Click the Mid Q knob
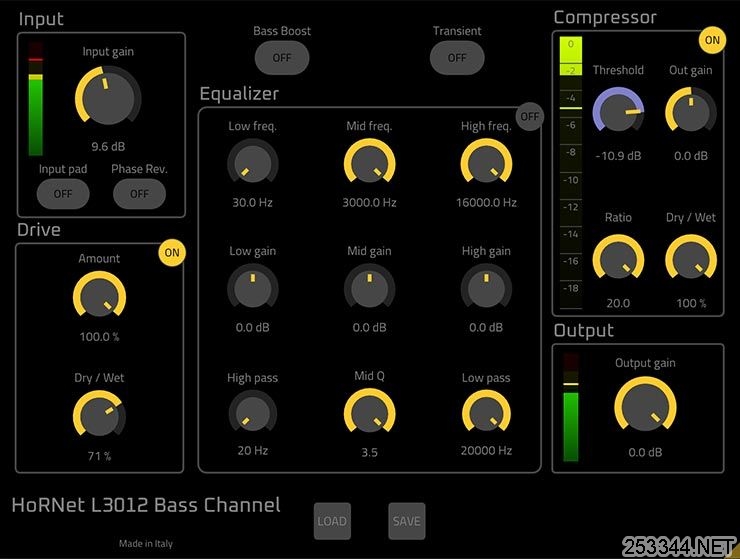This screenshot has height=559, width=740. pos(370,412)
